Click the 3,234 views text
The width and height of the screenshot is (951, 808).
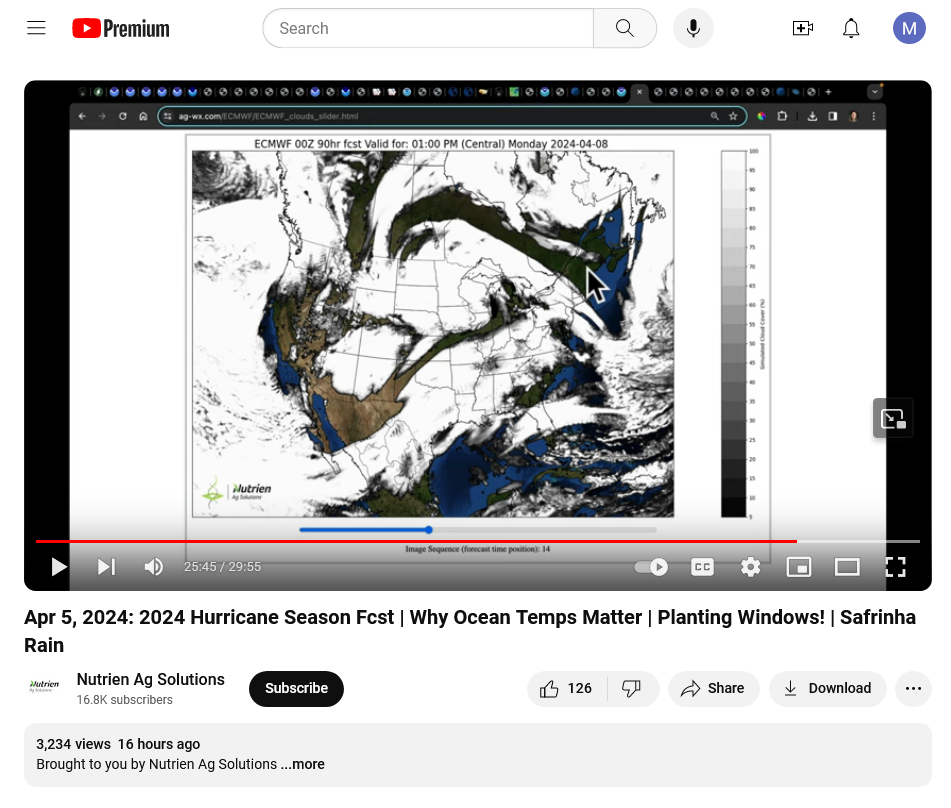73,744
